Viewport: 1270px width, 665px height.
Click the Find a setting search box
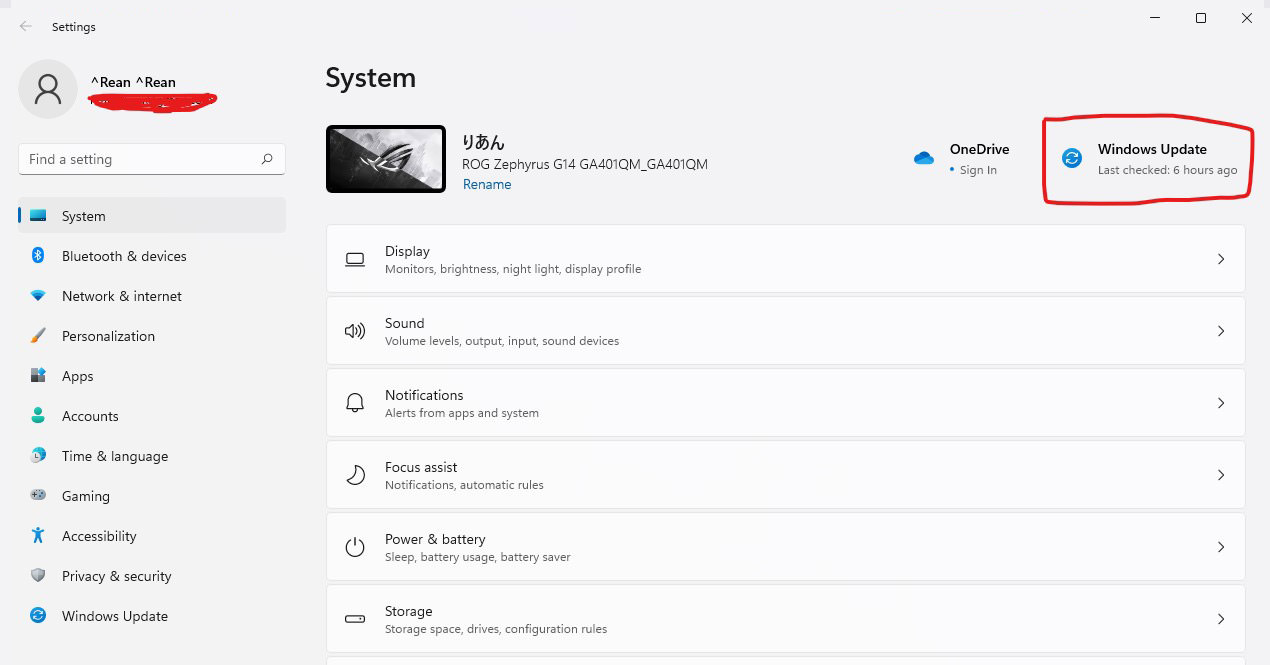152,159
